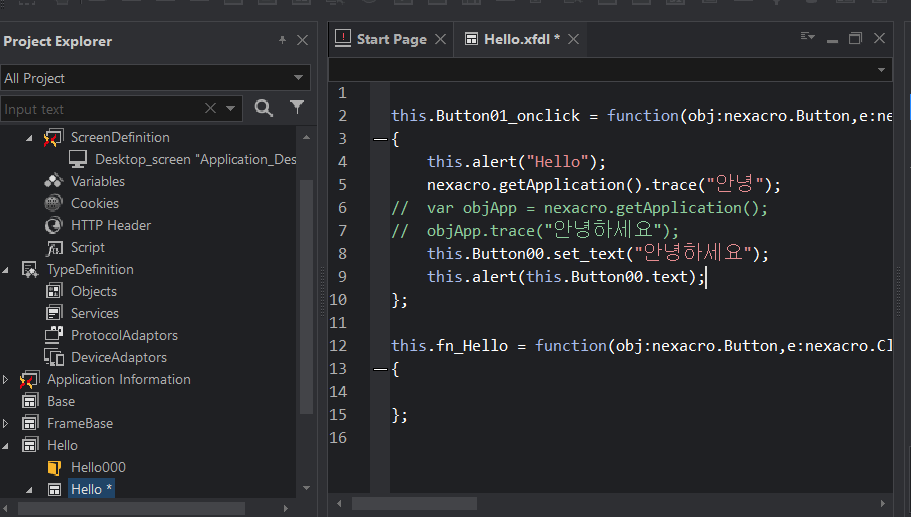Open ProtocolAdaptors tree item

pos(124,335)
